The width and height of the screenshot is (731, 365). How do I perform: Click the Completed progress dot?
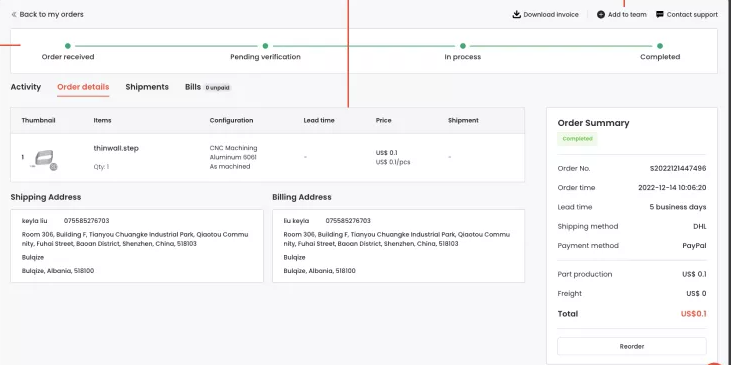pos(660,46)
